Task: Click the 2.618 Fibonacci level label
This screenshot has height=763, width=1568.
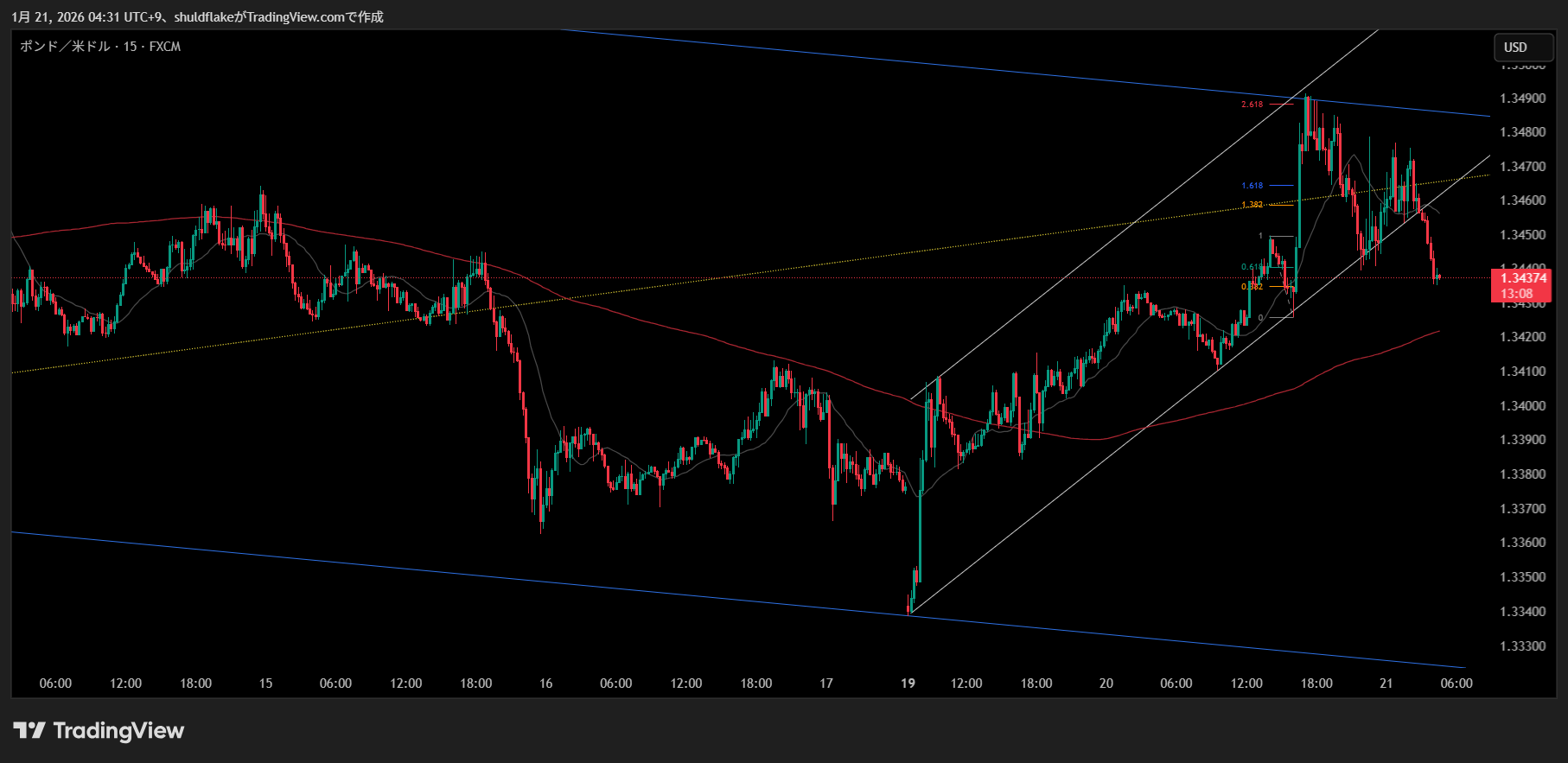Action: (1252, 105)
